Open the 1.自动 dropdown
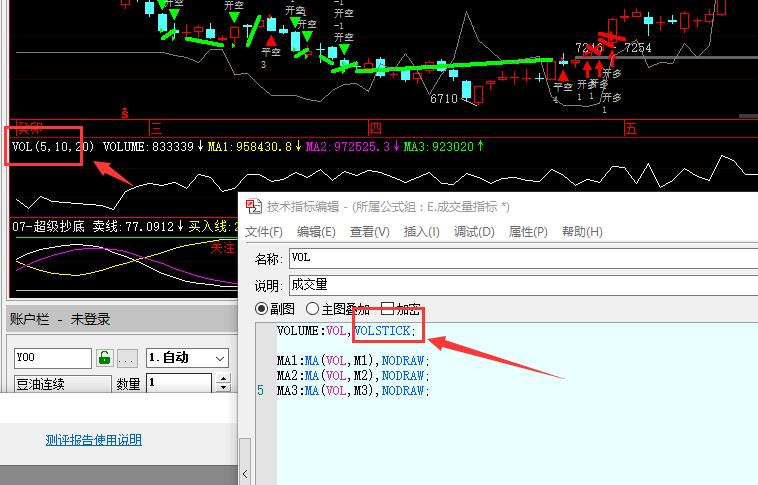 pos(187,358)
